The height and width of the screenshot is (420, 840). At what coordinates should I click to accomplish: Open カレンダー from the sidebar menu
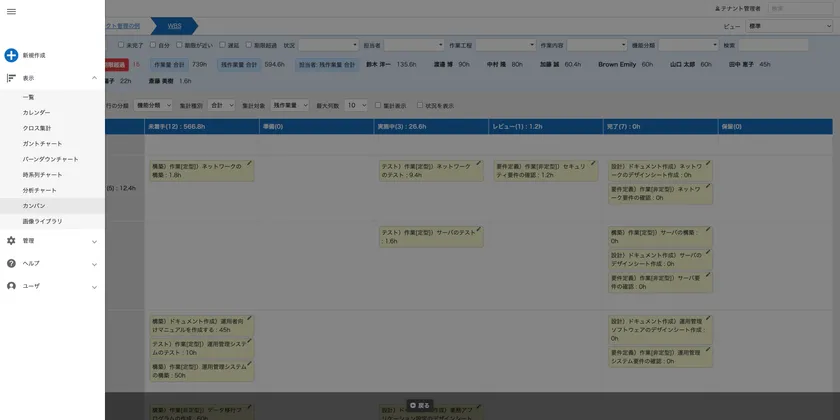(36, 113)
